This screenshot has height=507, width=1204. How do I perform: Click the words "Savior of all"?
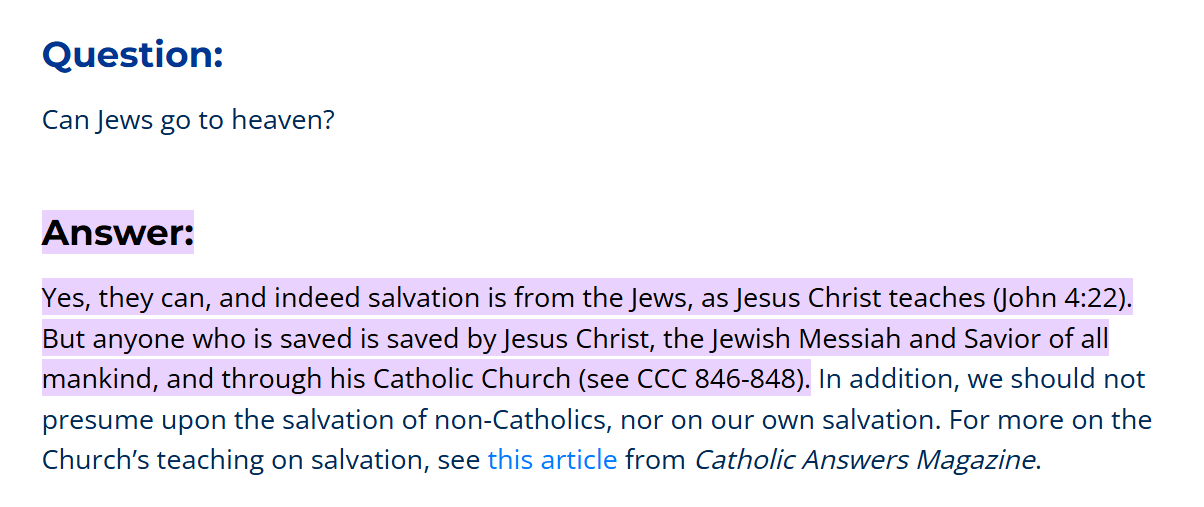(x=1036, y=339)
